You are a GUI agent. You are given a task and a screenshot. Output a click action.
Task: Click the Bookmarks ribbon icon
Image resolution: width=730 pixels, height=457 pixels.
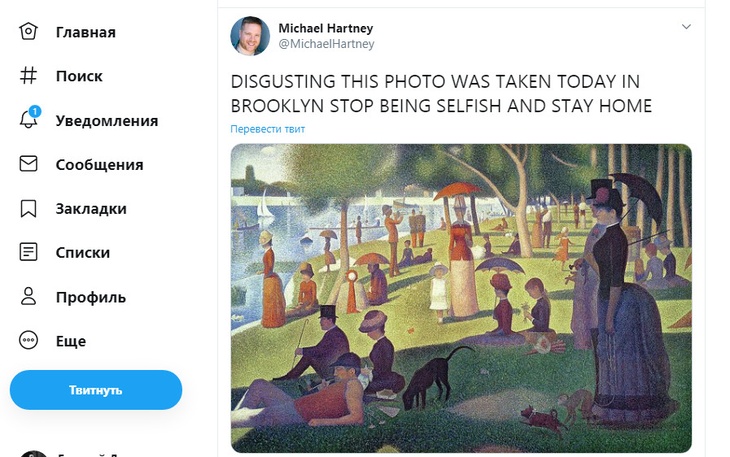[x=29, y=208]
